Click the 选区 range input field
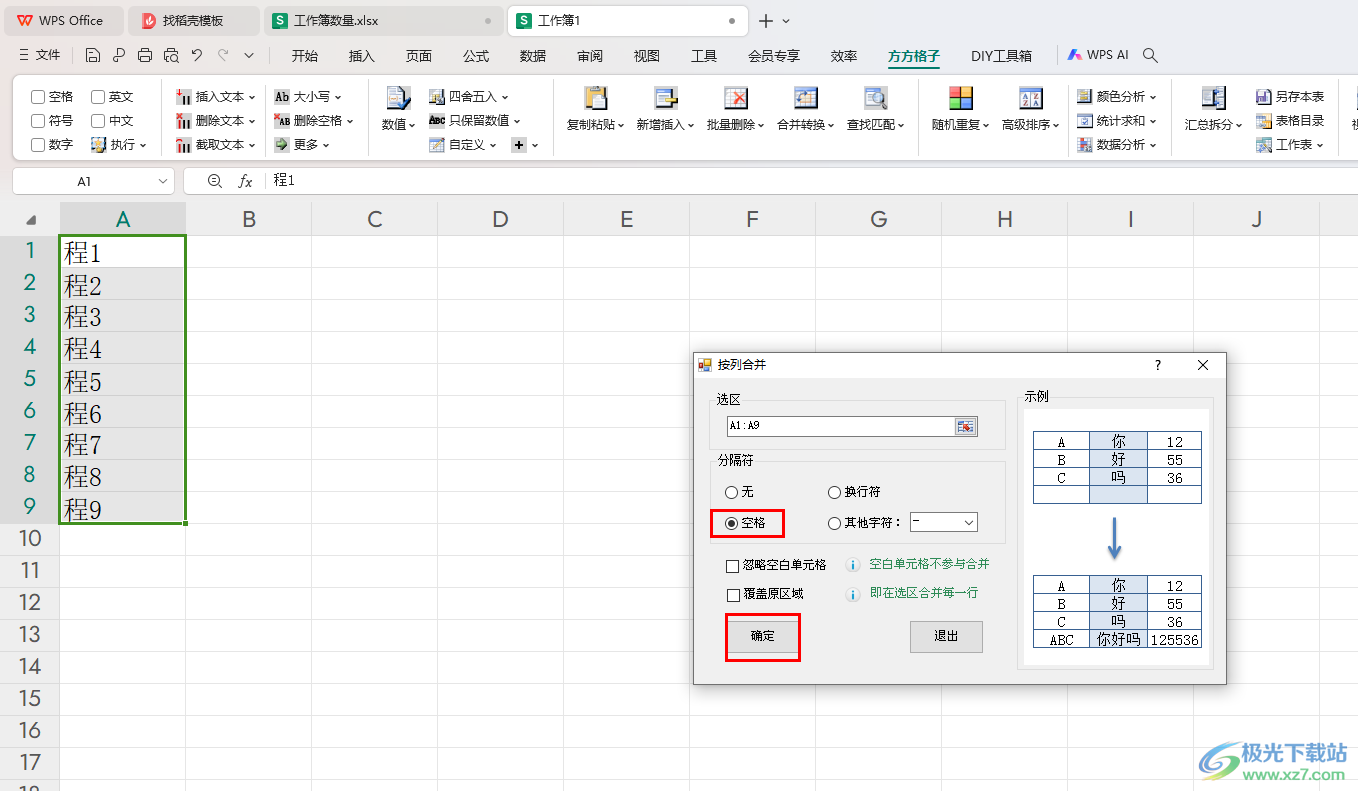This screenshot has width=1358, height=791. click(x=840, y=426)
